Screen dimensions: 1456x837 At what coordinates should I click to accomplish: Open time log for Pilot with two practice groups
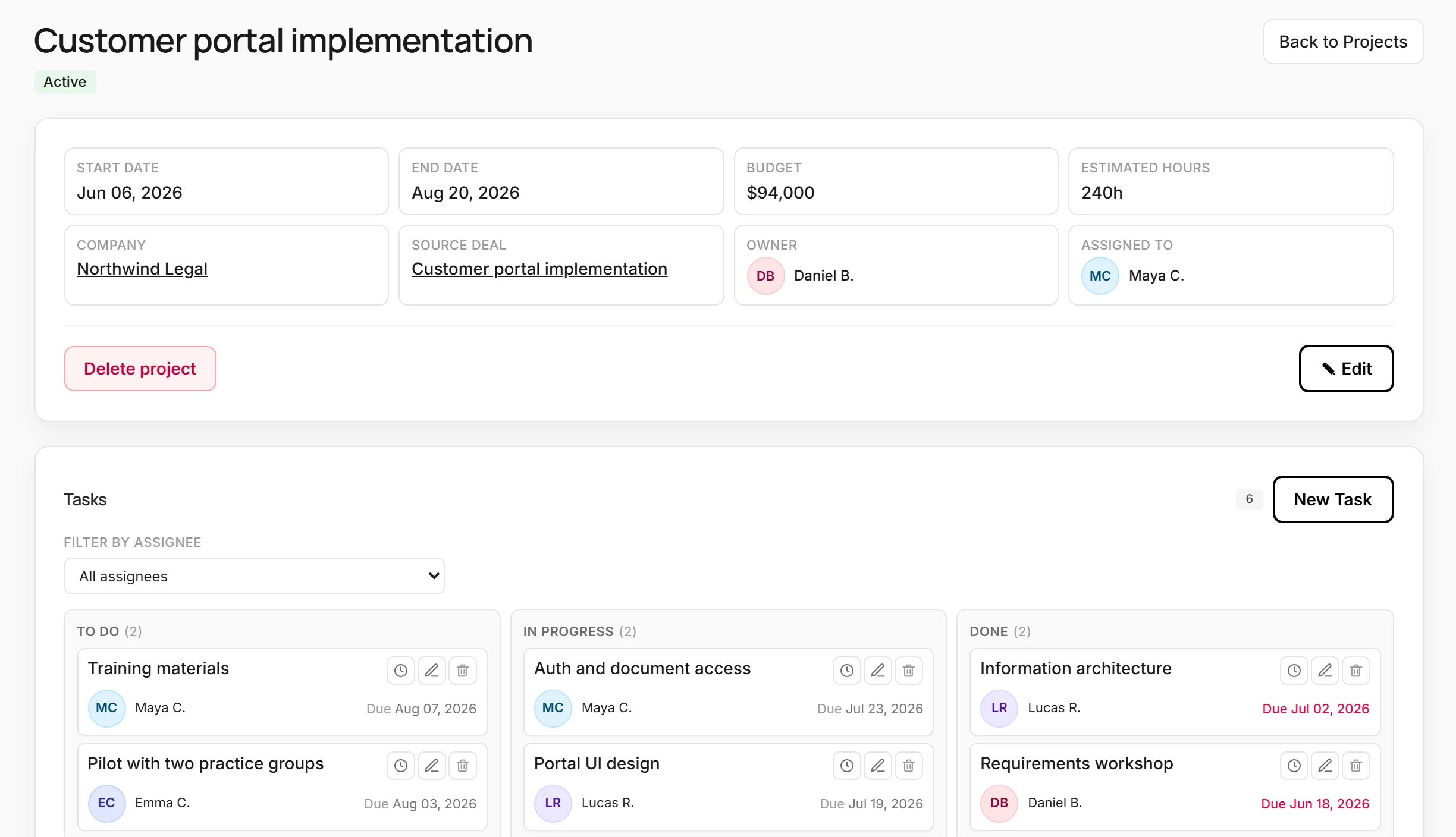[401, 766]
